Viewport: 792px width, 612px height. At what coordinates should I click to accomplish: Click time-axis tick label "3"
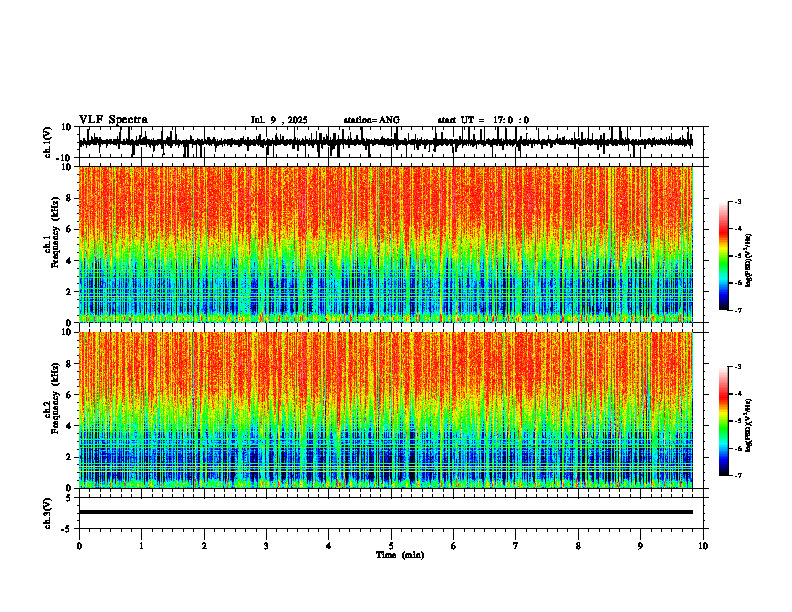[266, 546]
